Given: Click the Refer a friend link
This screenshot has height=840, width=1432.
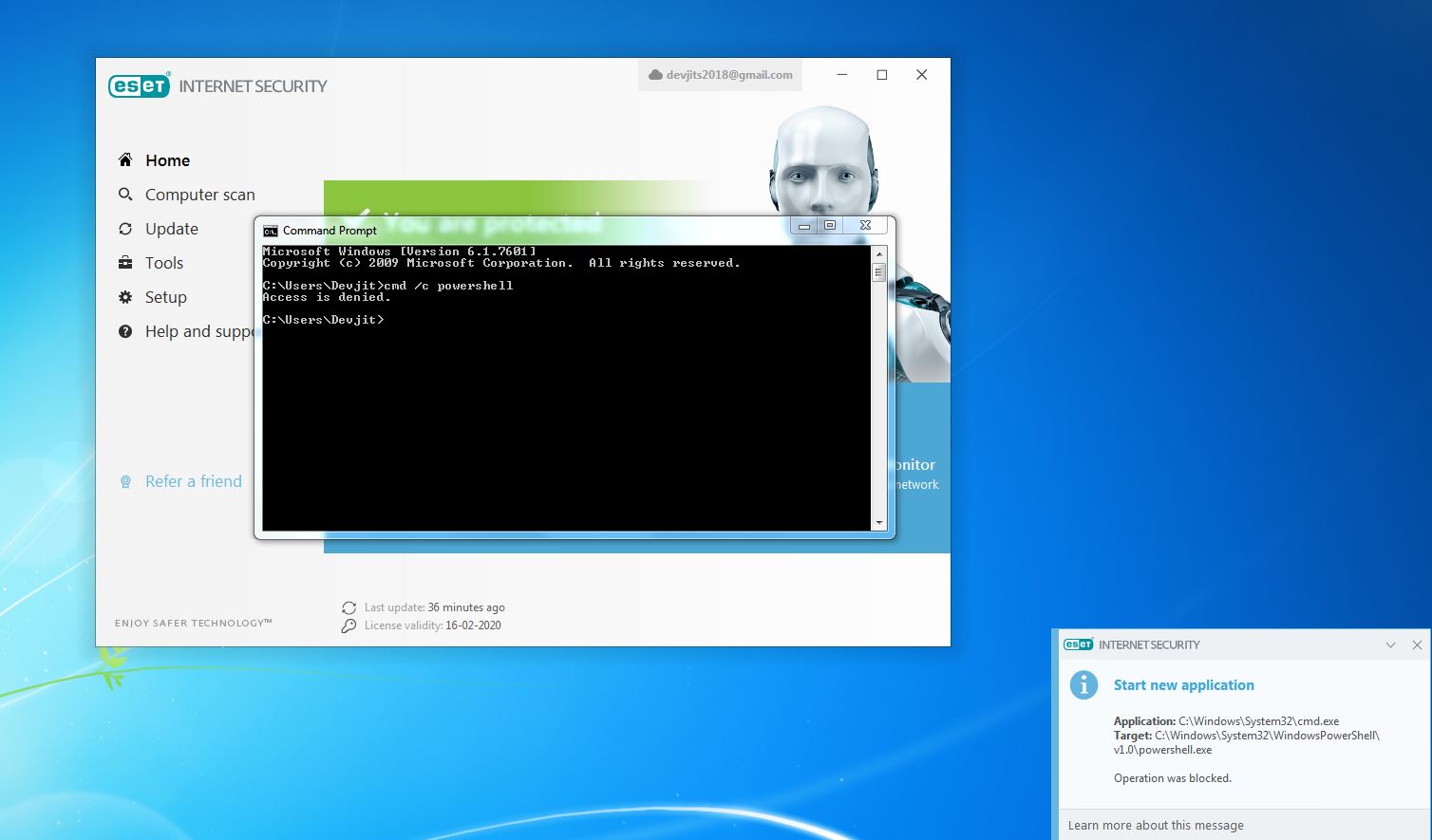Looking at the screenshot, I should point(194,481).
